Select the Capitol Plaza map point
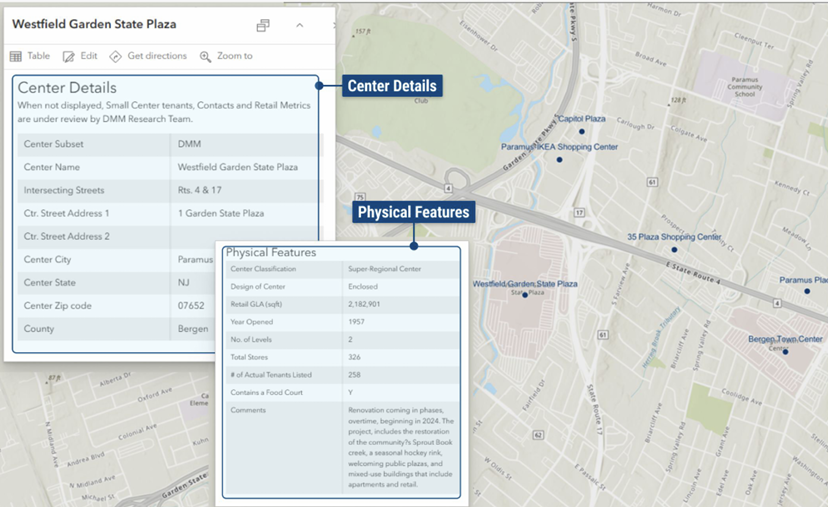The height and width of the screenshot is (507, 828). pyautogui.click(x=581, y=132)
